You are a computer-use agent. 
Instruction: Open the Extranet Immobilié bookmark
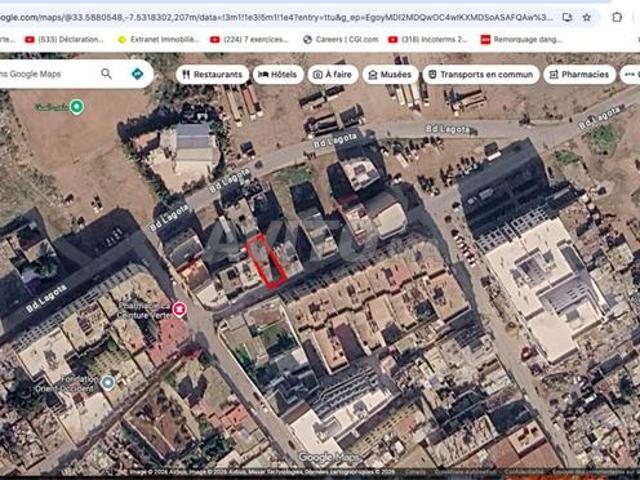[x=158, y=40]
